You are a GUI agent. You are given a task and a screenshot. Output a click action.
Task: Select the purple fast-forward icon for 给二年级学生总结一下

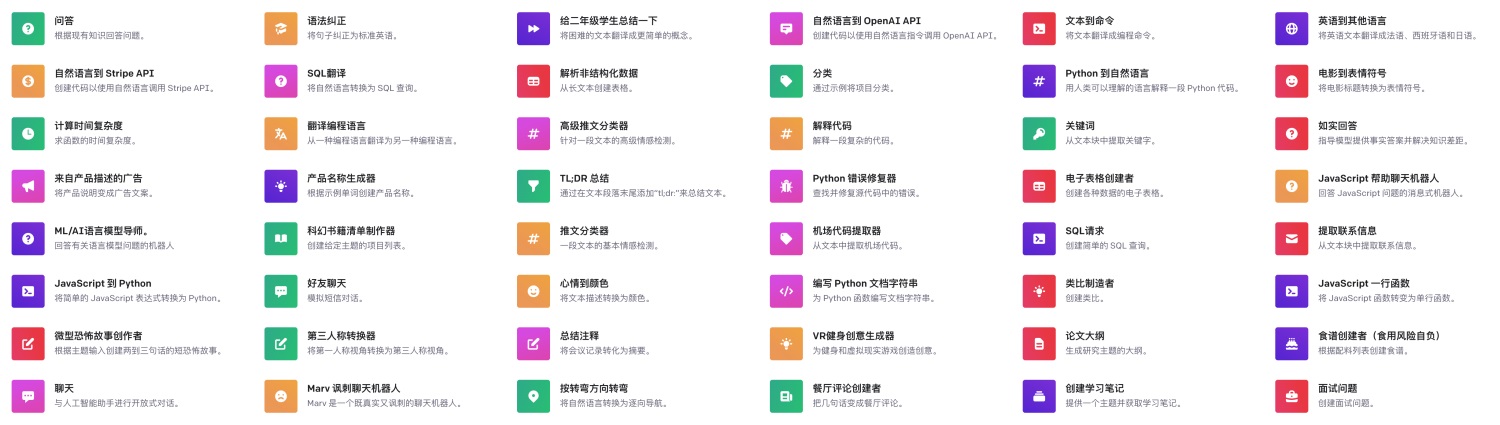(534, 28)
